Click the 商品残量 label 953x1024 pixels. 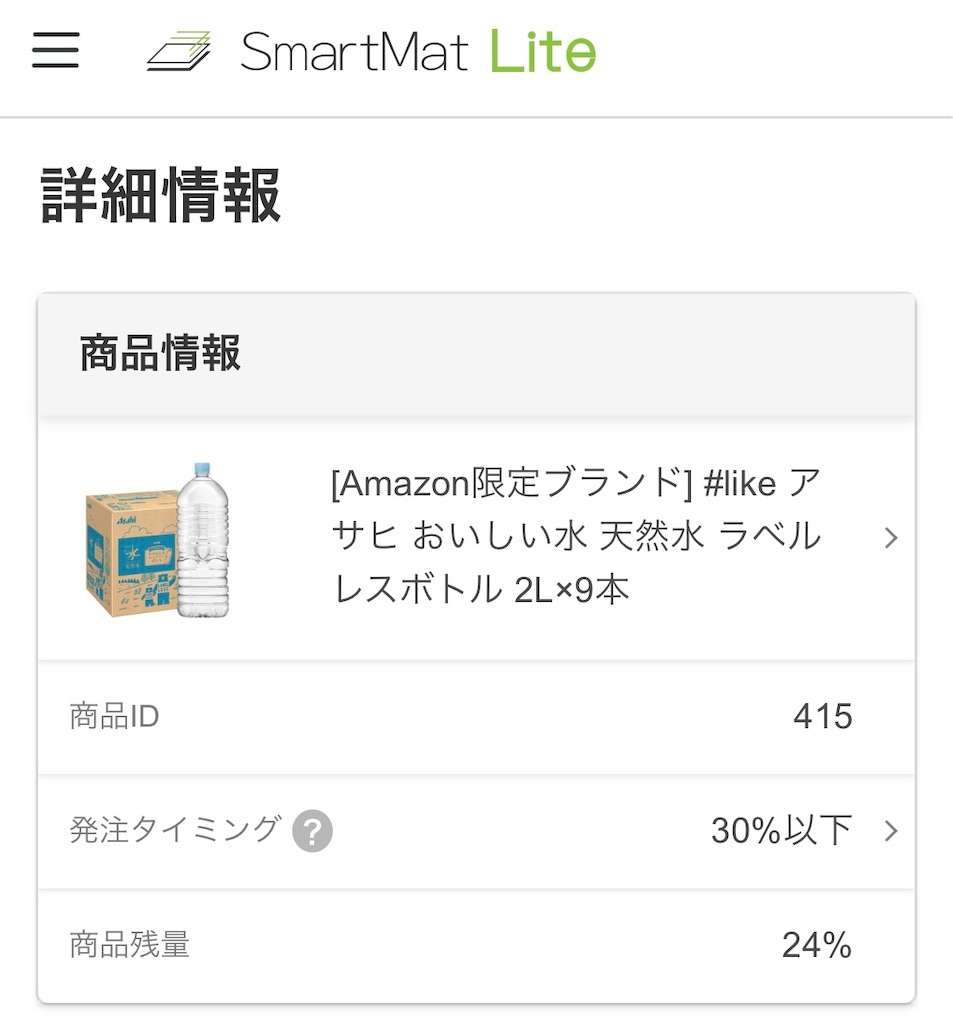(129, 945)
